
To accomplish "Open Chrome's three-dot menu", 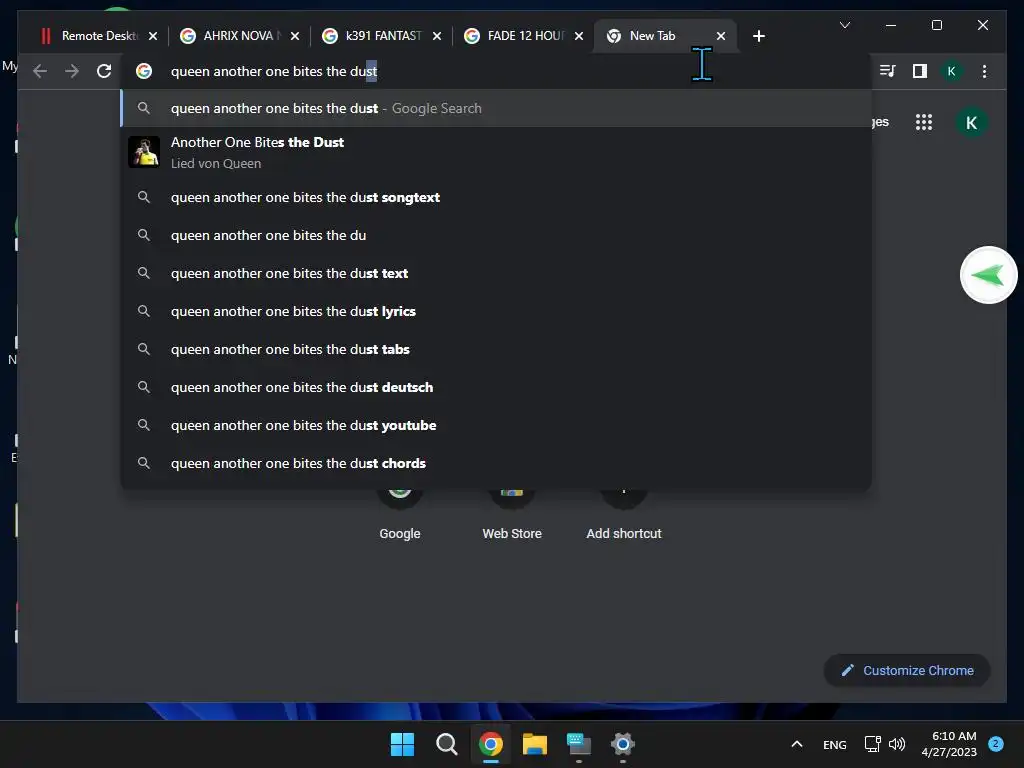I will tap(984, 71).
